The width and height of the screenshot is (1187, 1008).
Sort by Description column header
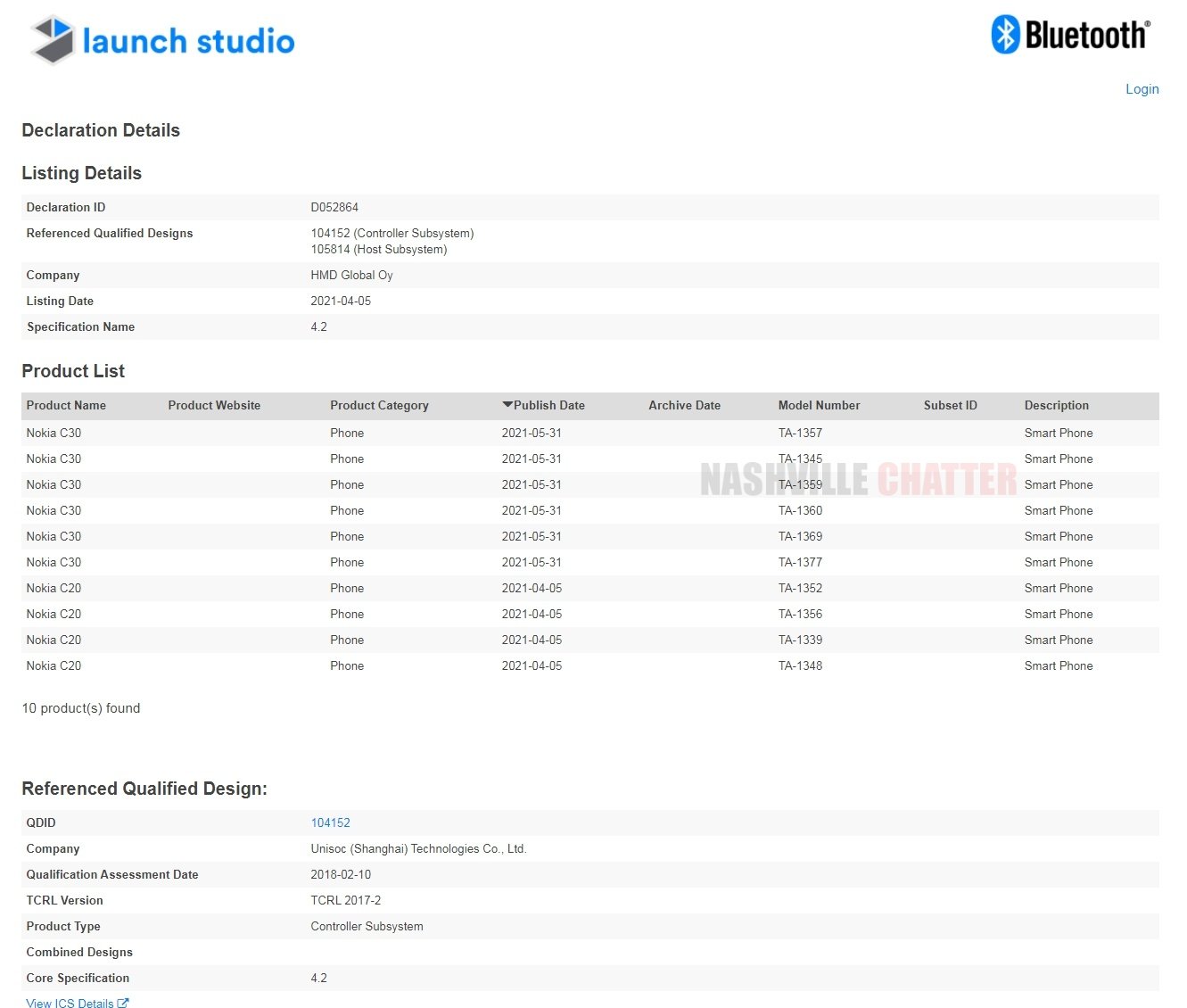1056,405
